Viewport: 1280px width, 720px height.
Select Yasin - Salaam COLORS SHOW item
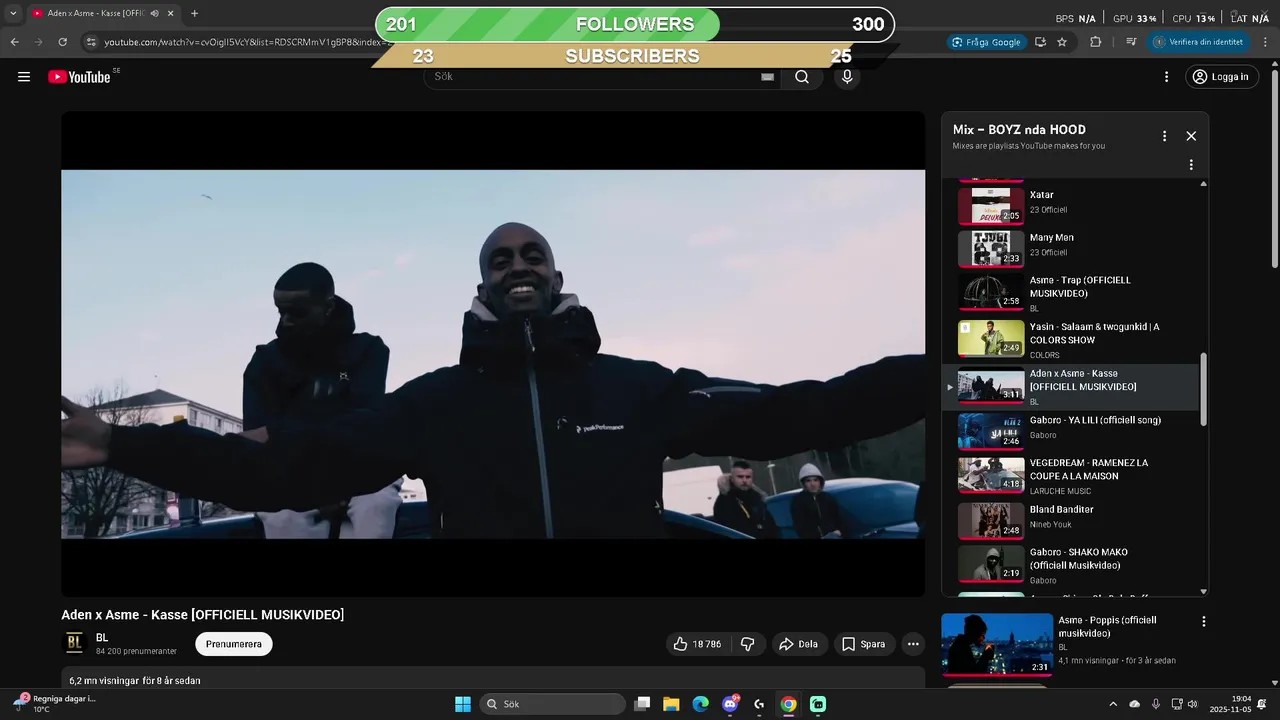coord(1072,340)
